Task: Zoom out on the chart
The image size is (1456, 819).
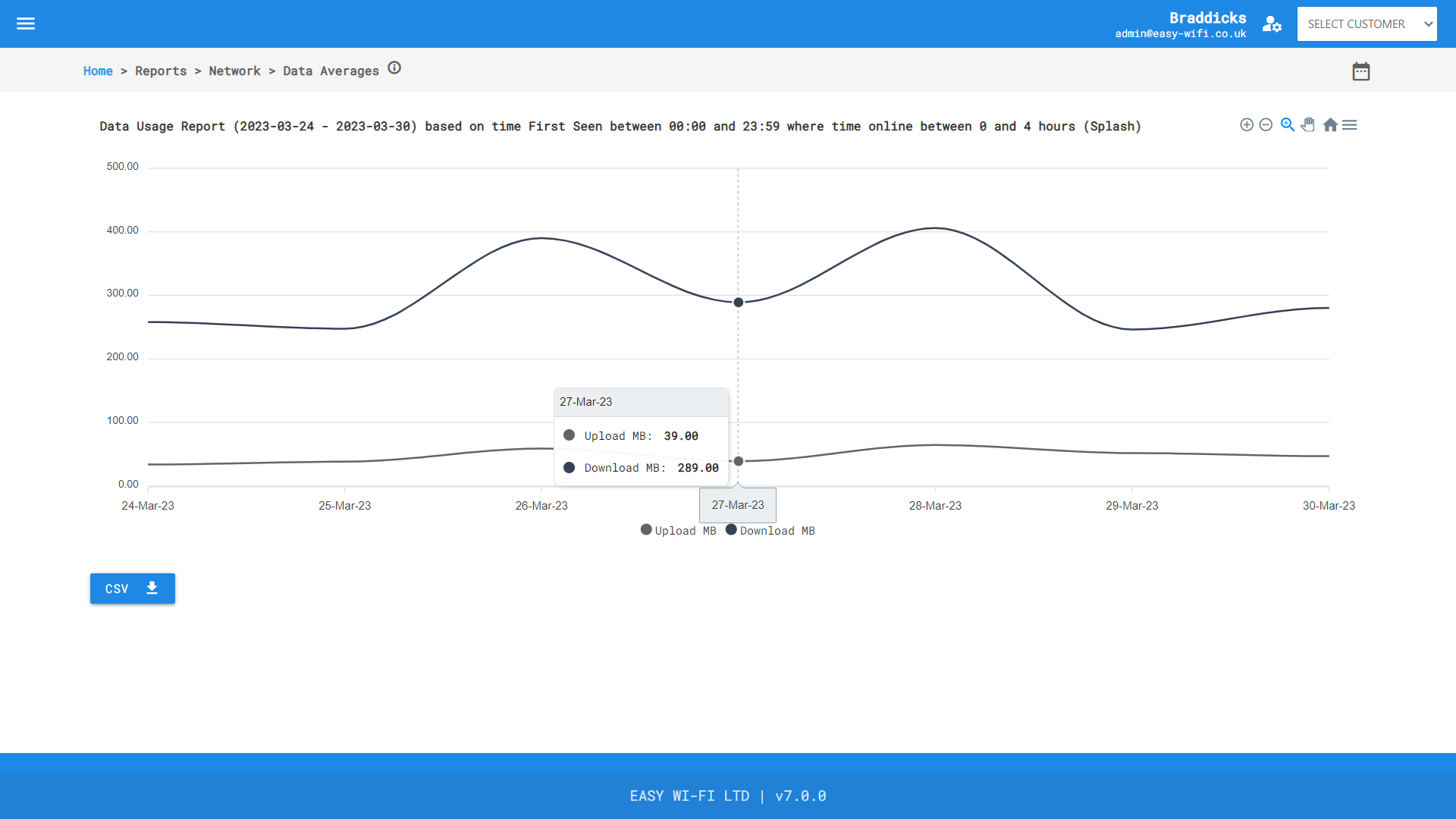Action: click(1266, 125)
